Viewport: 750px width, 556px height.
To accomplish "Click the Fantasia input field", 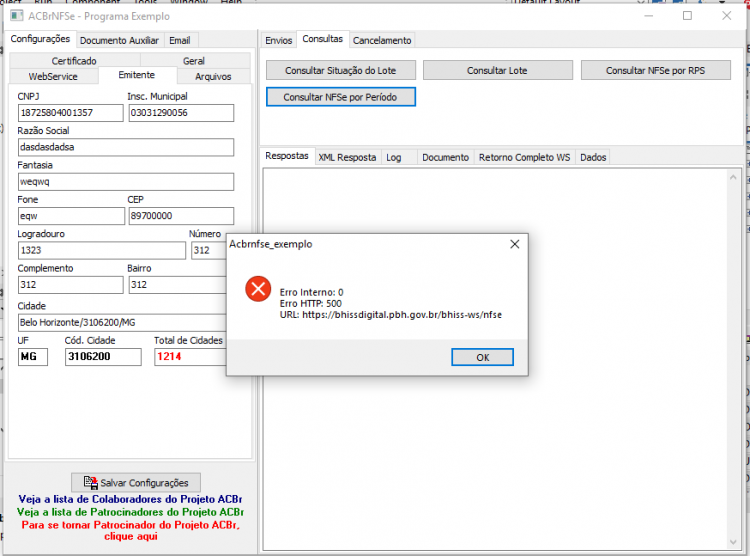I will 126,182.
